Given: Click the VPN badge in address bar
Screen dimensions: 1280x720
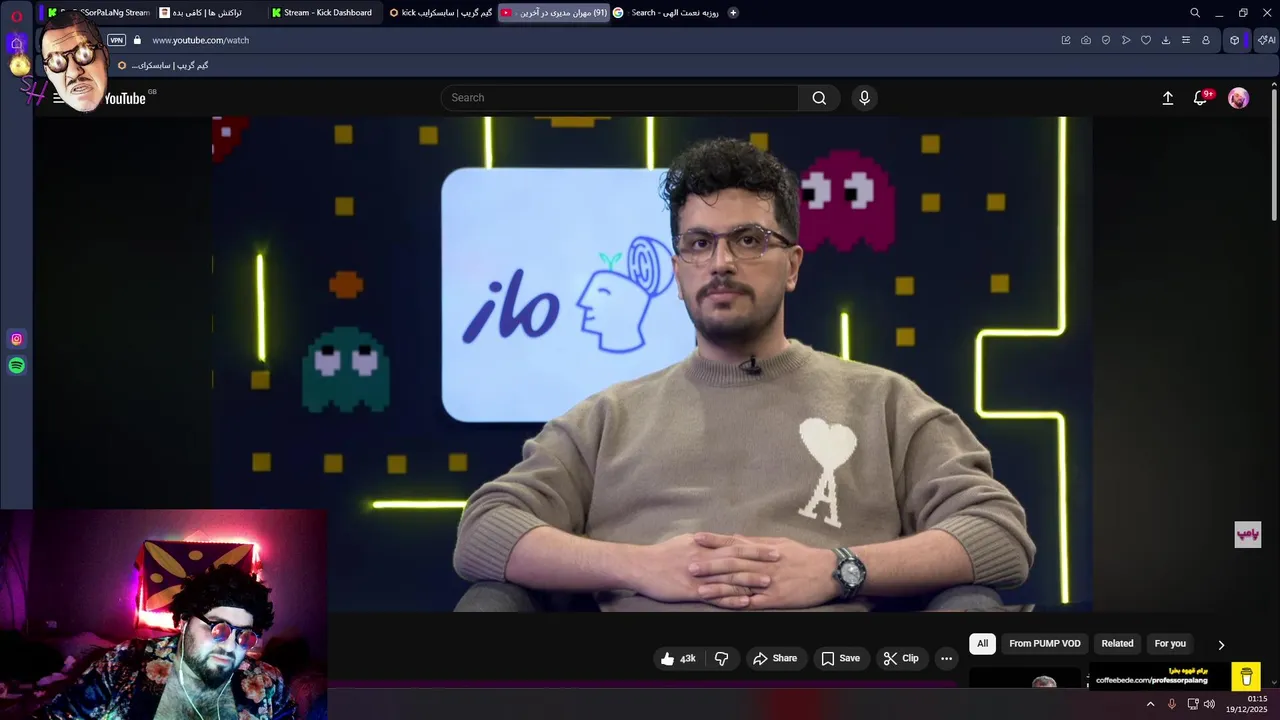Looking at the screenshot, I should coord(116,40).
